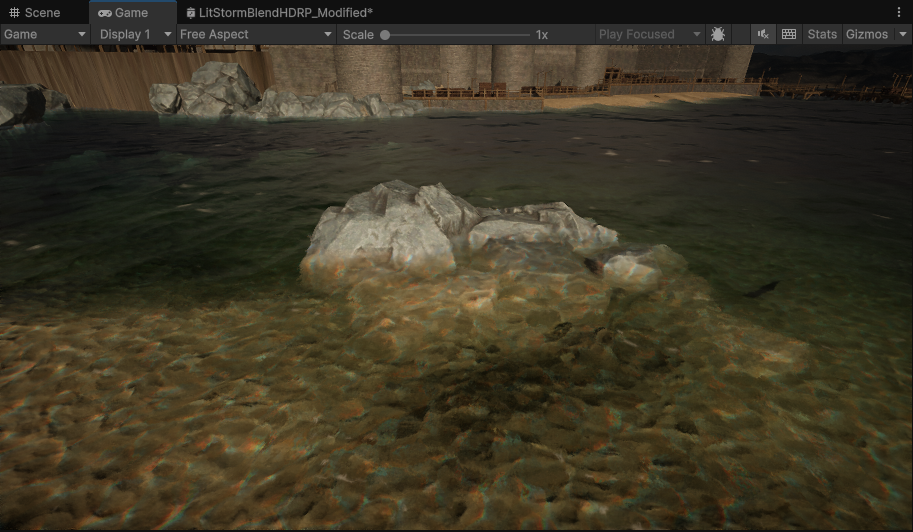Toggle the Mute Audio speaker icon

pyautogui.click(x=763, y=34)
